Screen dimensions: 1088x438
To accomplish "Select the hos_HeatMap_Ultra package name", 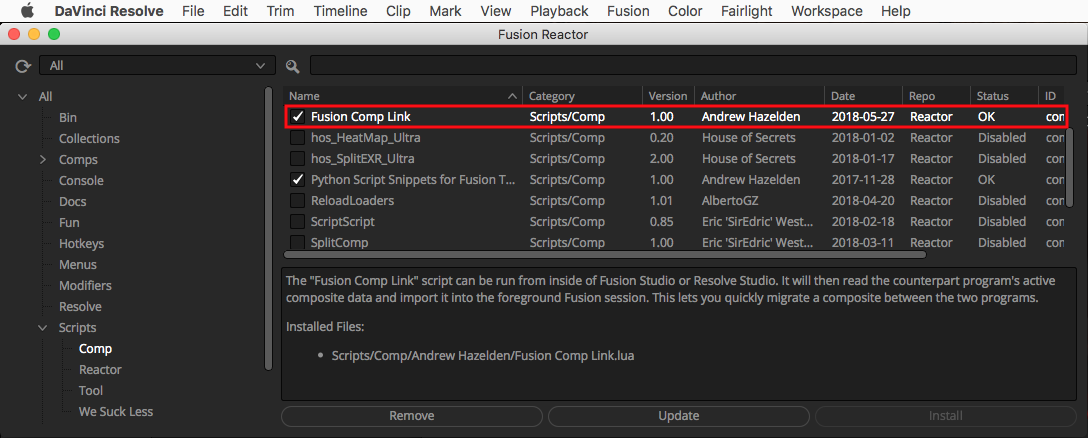I will (366, 138).
